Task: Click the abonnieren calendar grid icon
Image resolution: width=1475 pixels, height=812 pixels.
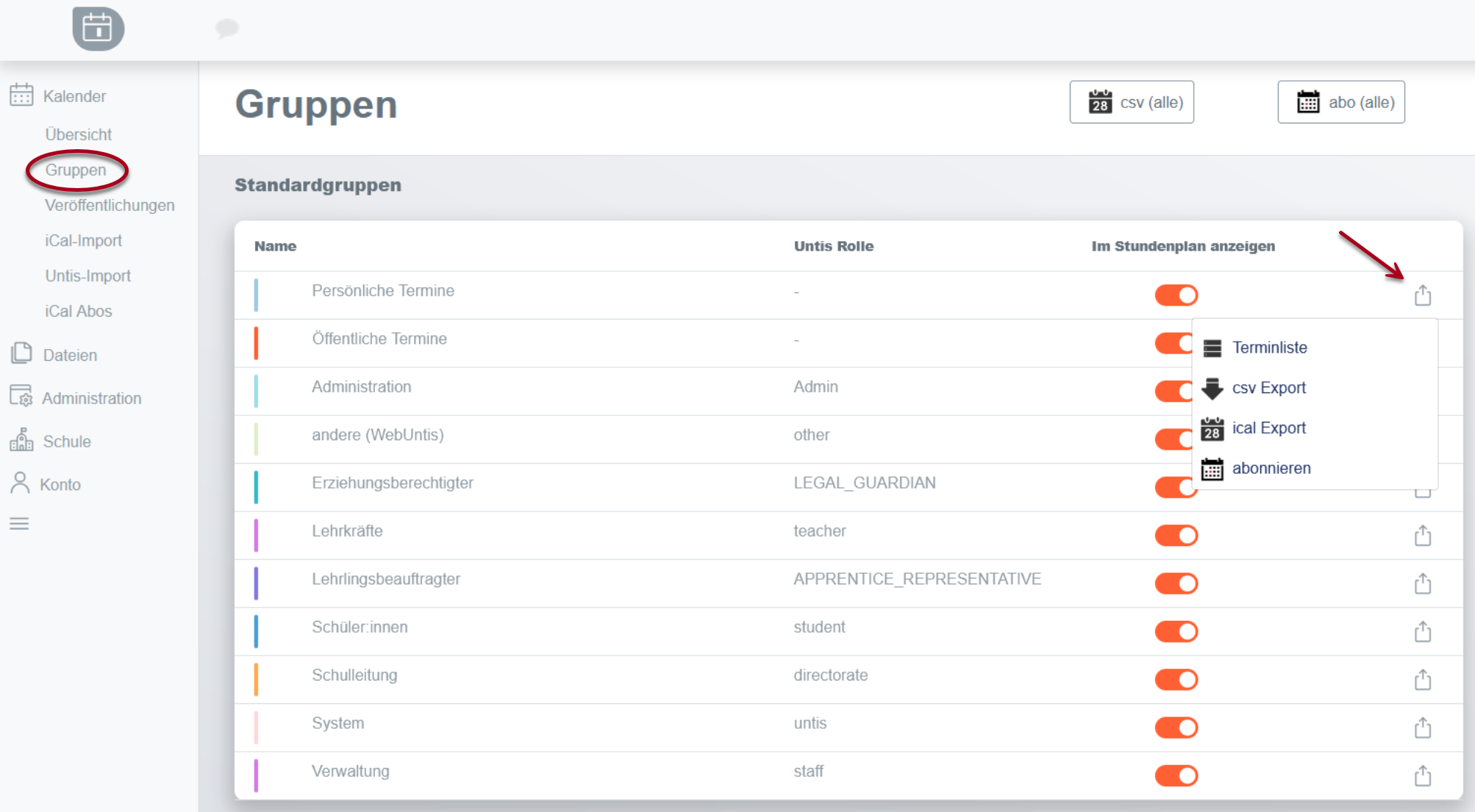Action: click(x=1212, y=469)
